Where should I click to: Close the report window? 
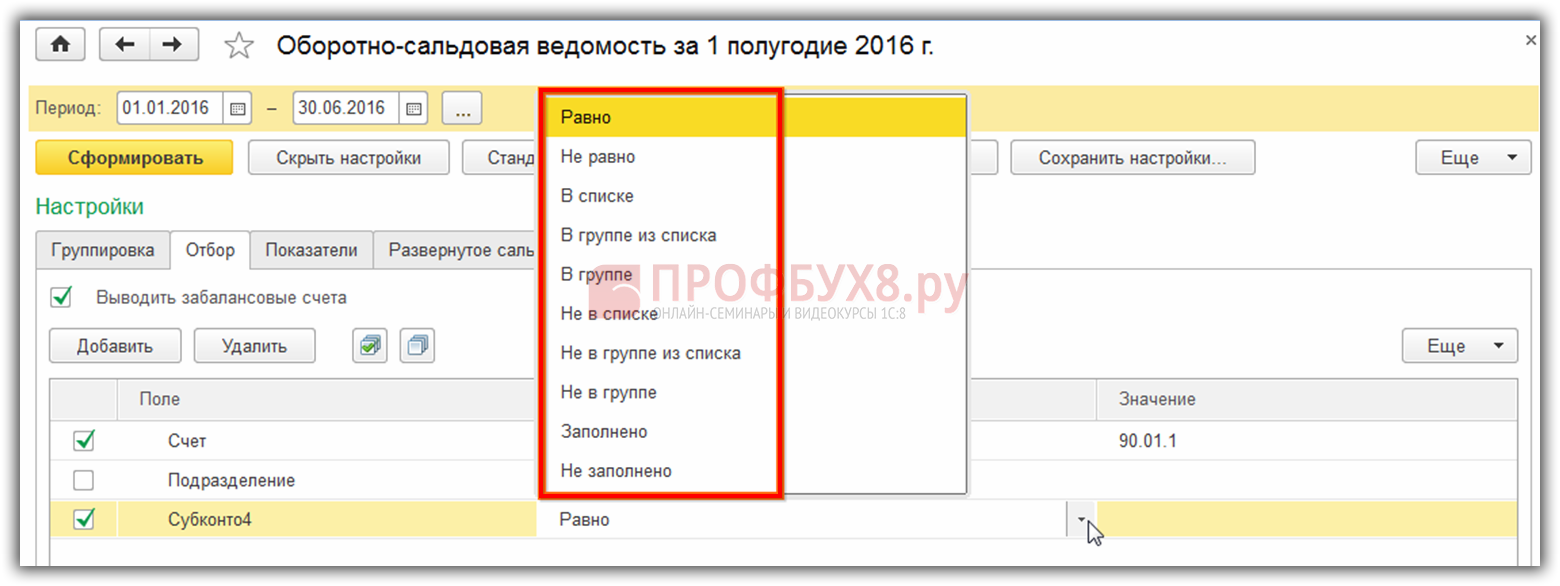1531,40
